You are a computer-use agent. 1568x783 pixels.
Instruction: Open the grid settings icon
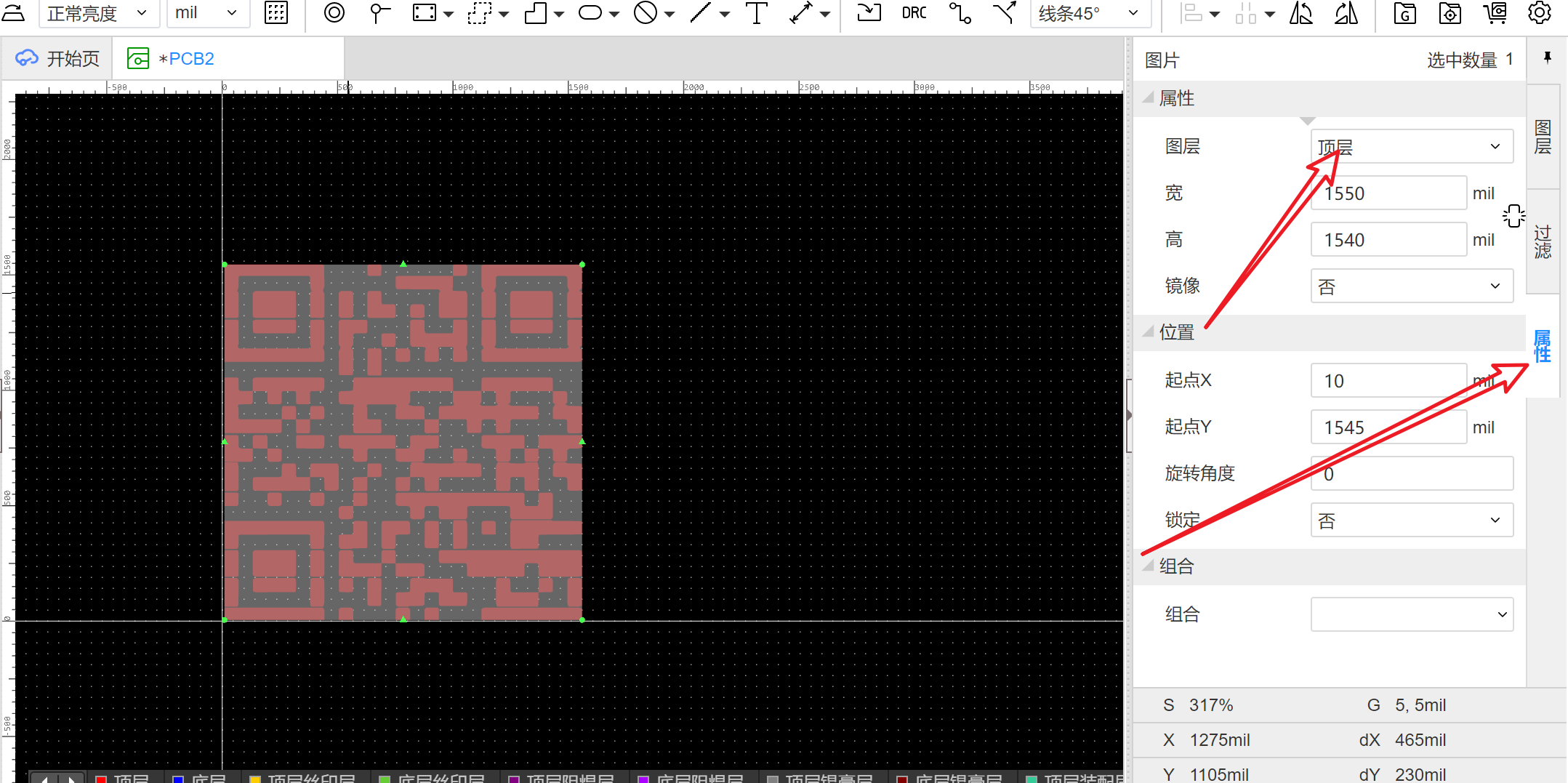(276, 13)
